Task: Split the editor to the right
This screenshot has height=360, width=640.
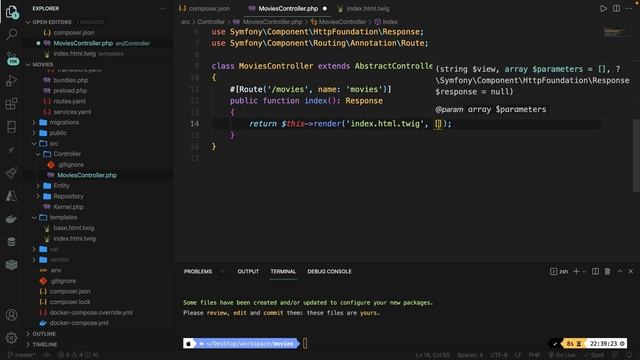Action: (616, 9)
